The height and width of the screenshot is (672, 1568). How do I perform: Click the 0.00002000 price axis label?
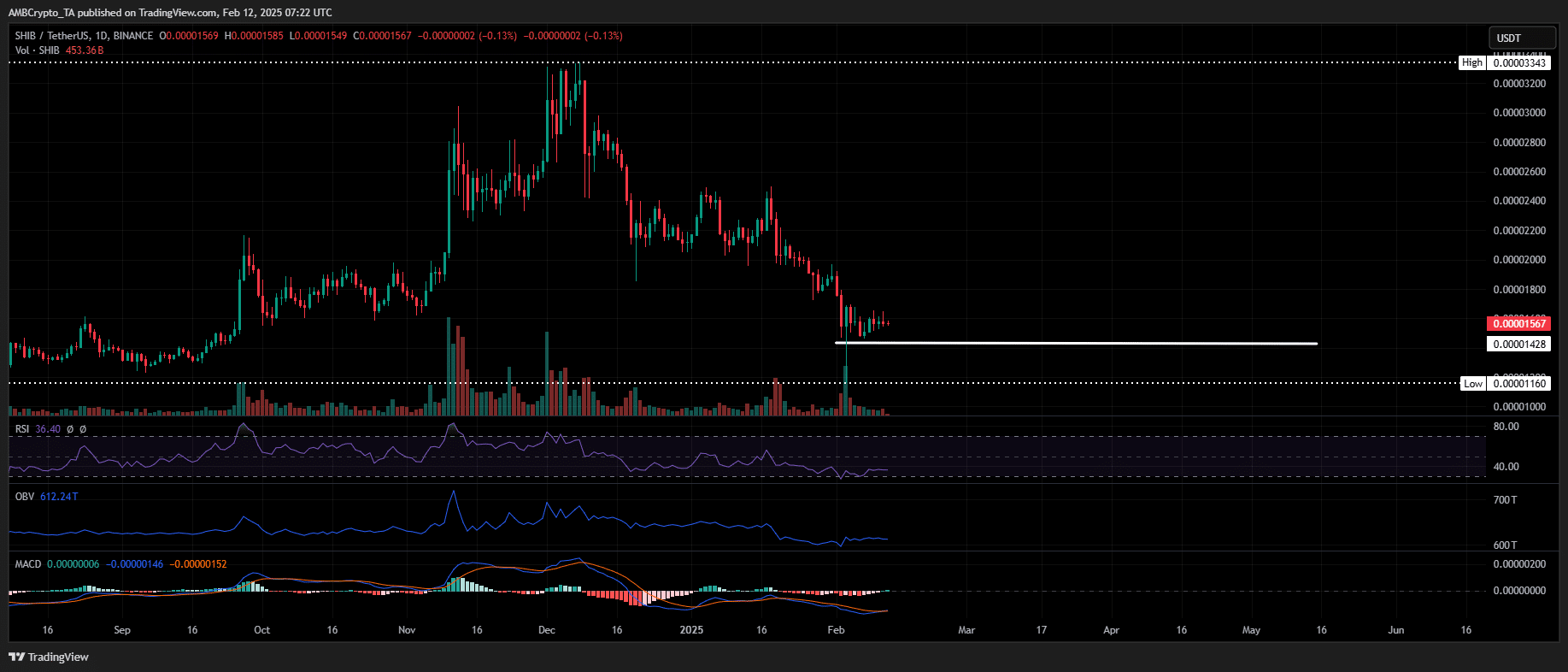[x=1519, y=260]
